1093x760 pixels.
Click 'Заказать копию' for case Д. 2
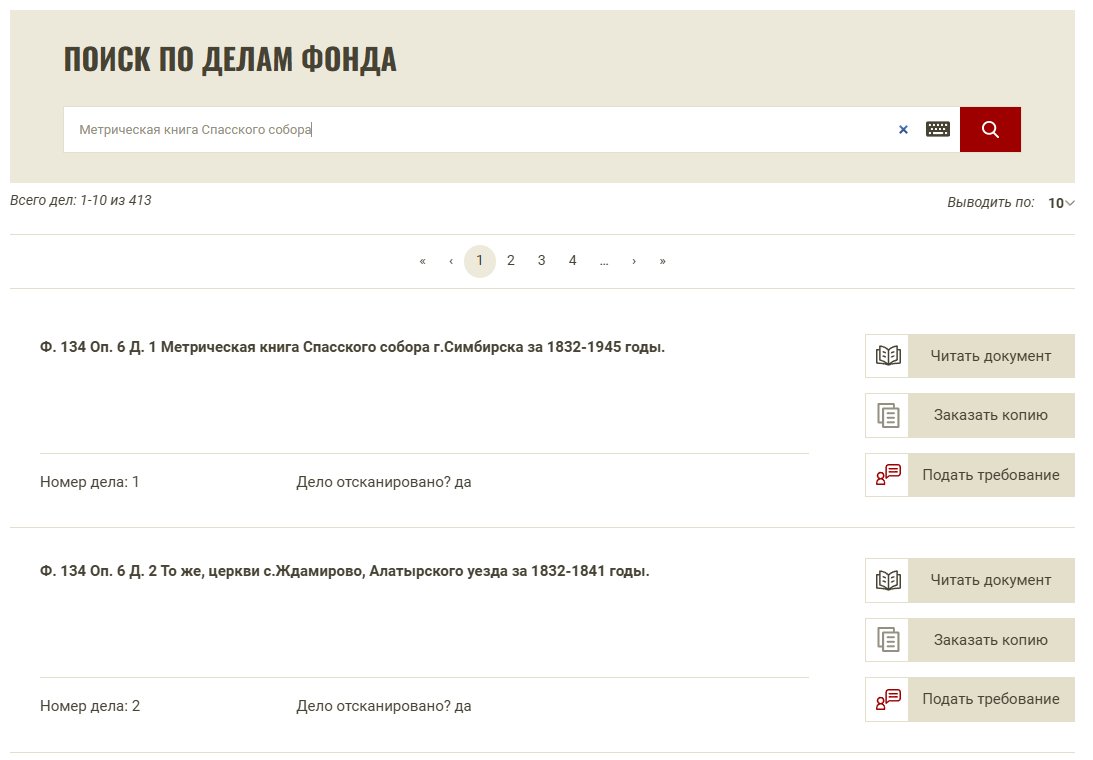pos(991,640)
